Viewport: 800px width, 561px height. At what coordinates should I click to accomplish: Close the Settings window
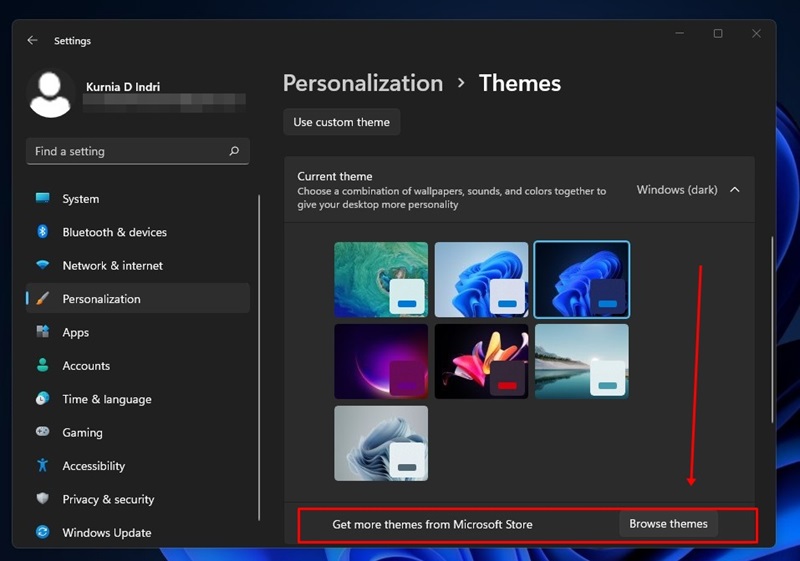[x=756, y=34]
